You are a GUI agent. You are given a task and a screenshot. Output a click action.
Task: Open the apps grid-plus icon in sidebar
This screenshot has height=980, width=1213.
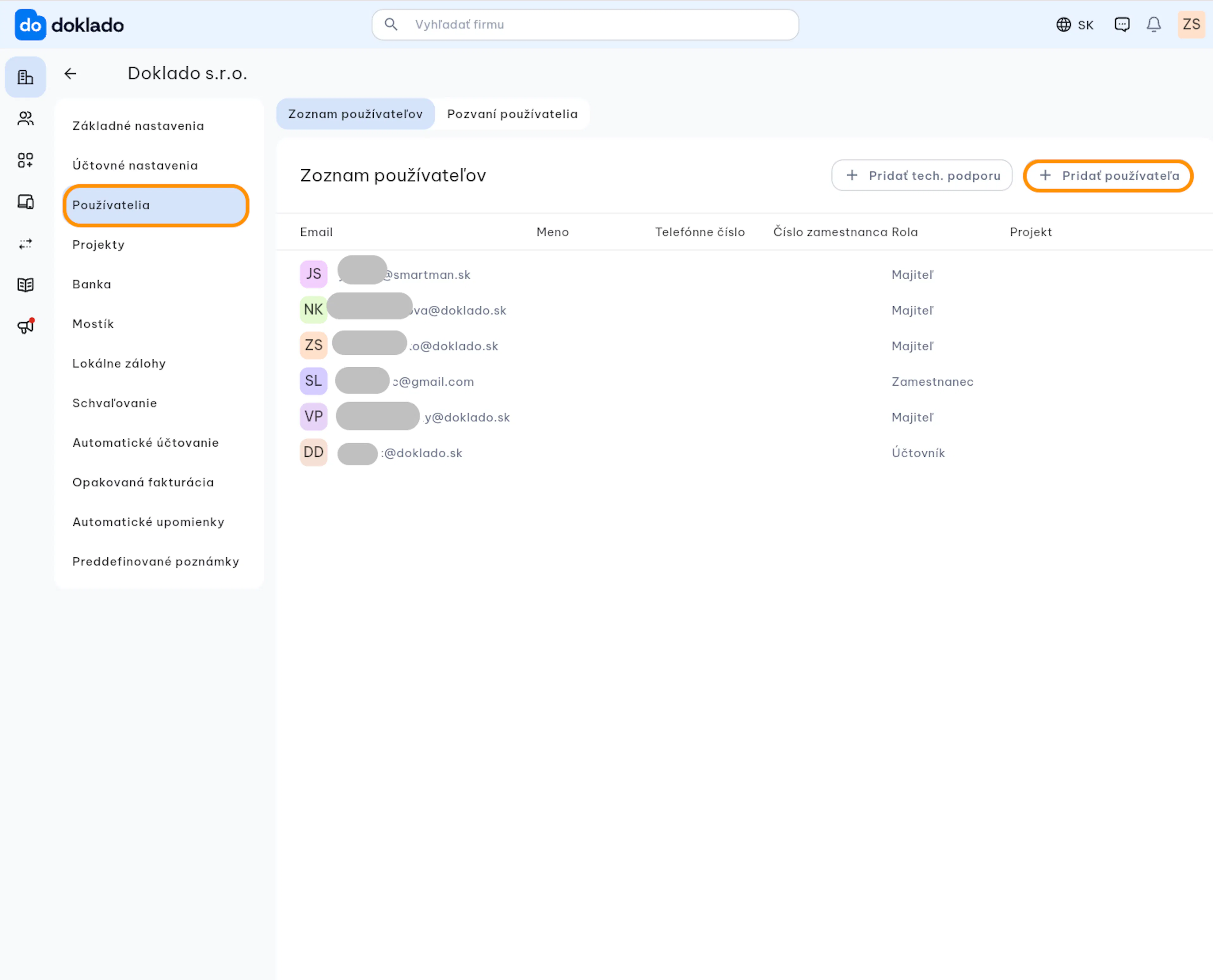click(25, 160)
